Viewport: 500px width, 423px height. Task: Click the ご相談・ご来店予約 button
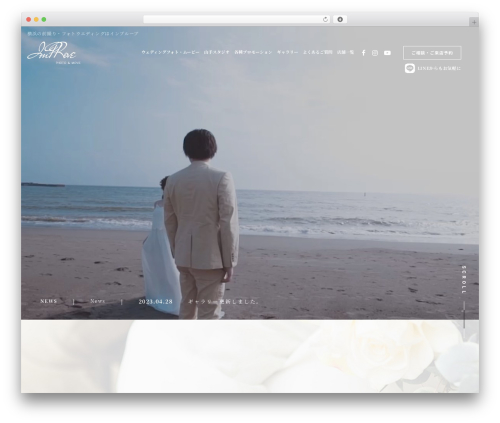[x=432, y=53]
